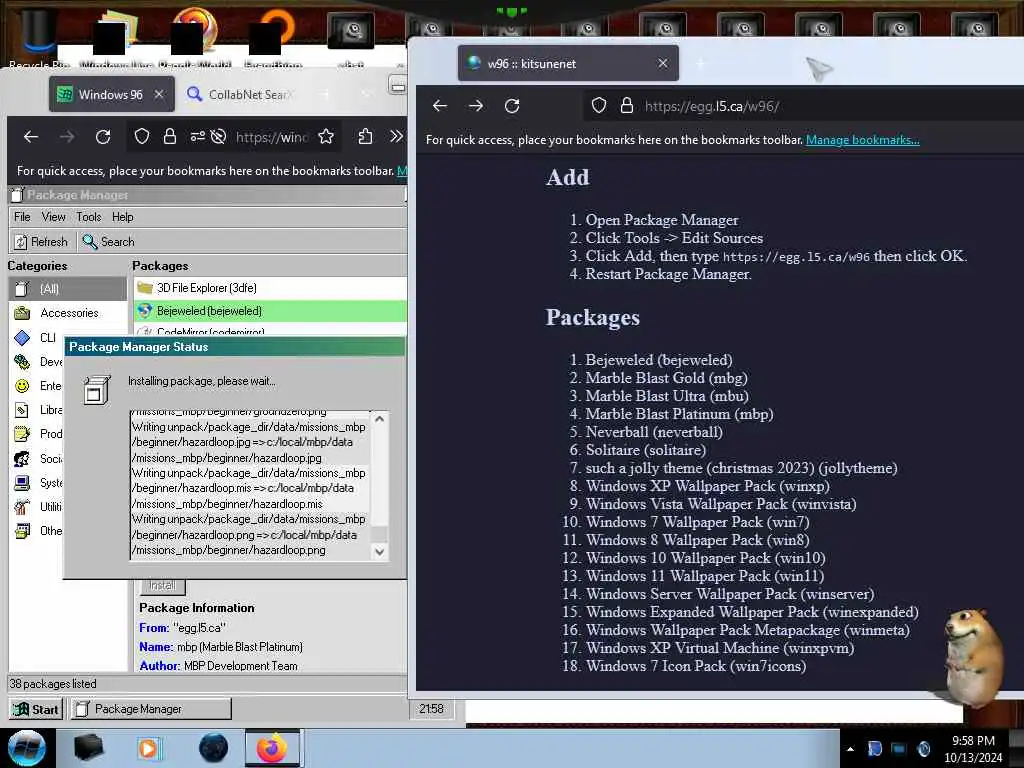Screen dimensions: 1024x768
Task: Click the shield icon in the right browser
Action: (599, 105)
